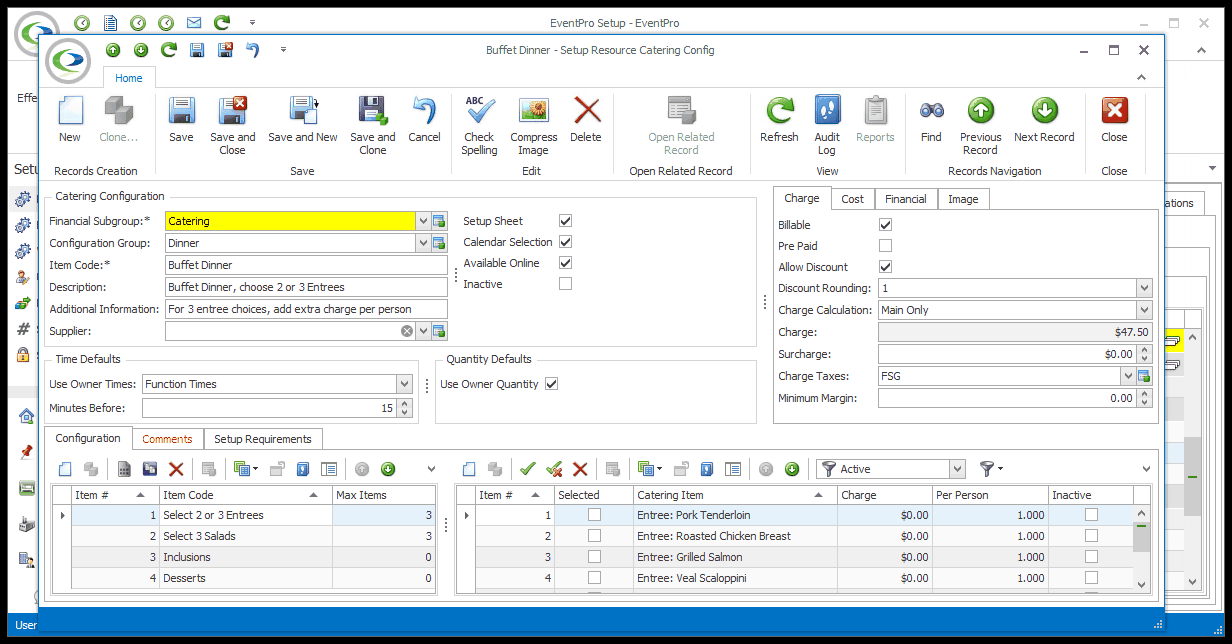The width and height of the screenshot is (1232, 644).
Task: Toggle the Billable checkbox
Action: click(885, 225)
